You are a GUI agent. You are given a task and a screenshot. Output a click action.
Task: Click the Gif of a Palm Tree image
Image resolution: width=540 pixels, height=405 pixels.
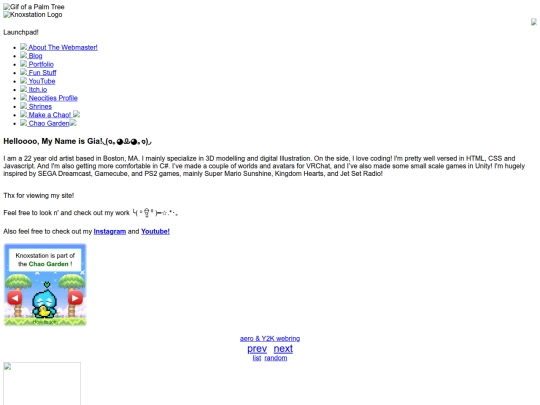coord(34,7)
